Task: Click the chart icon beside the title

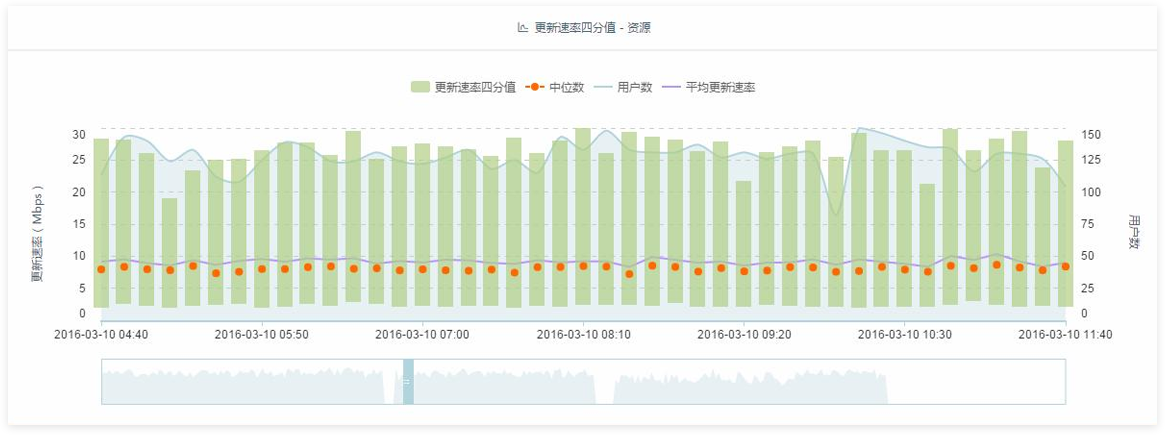Action: tap(522, 28)
